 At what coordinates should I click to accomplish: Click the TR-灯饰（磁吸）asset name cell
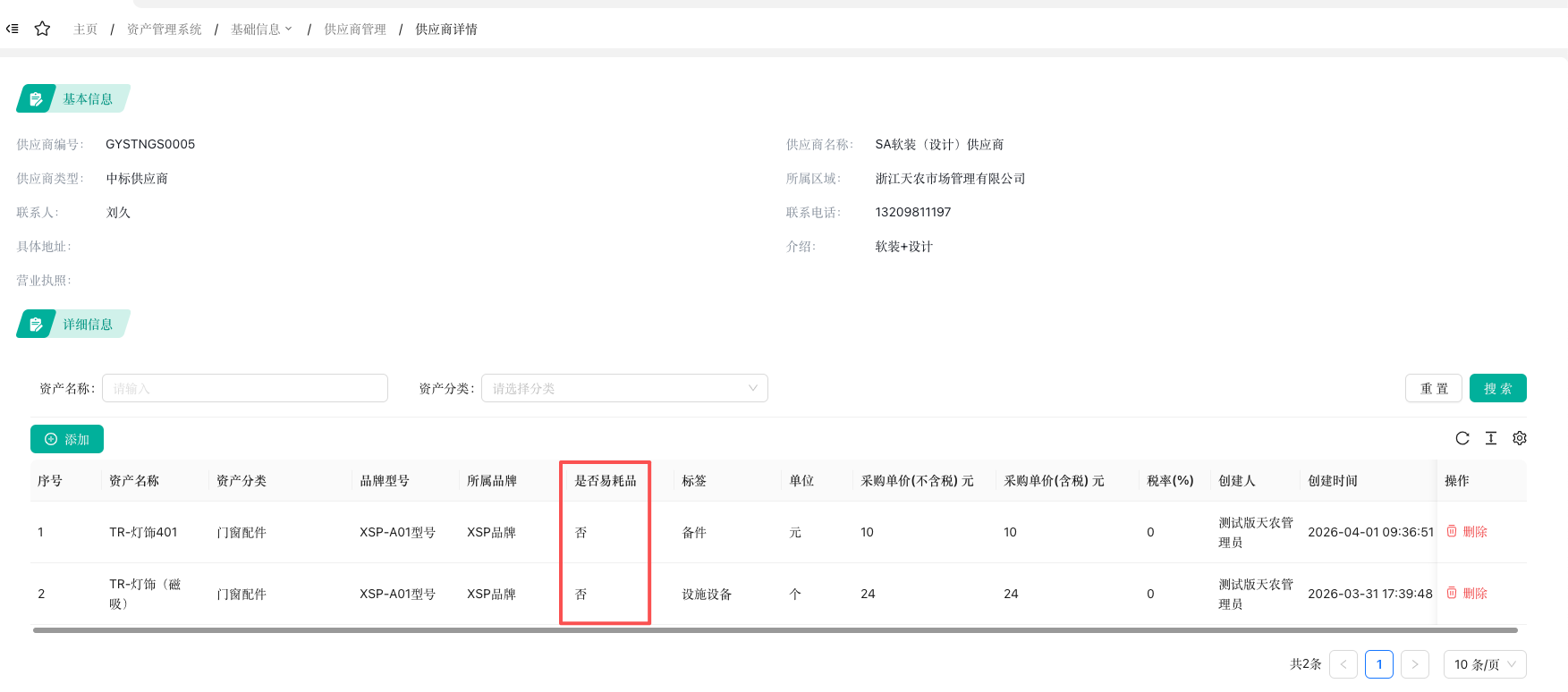(x=145, y=594)
